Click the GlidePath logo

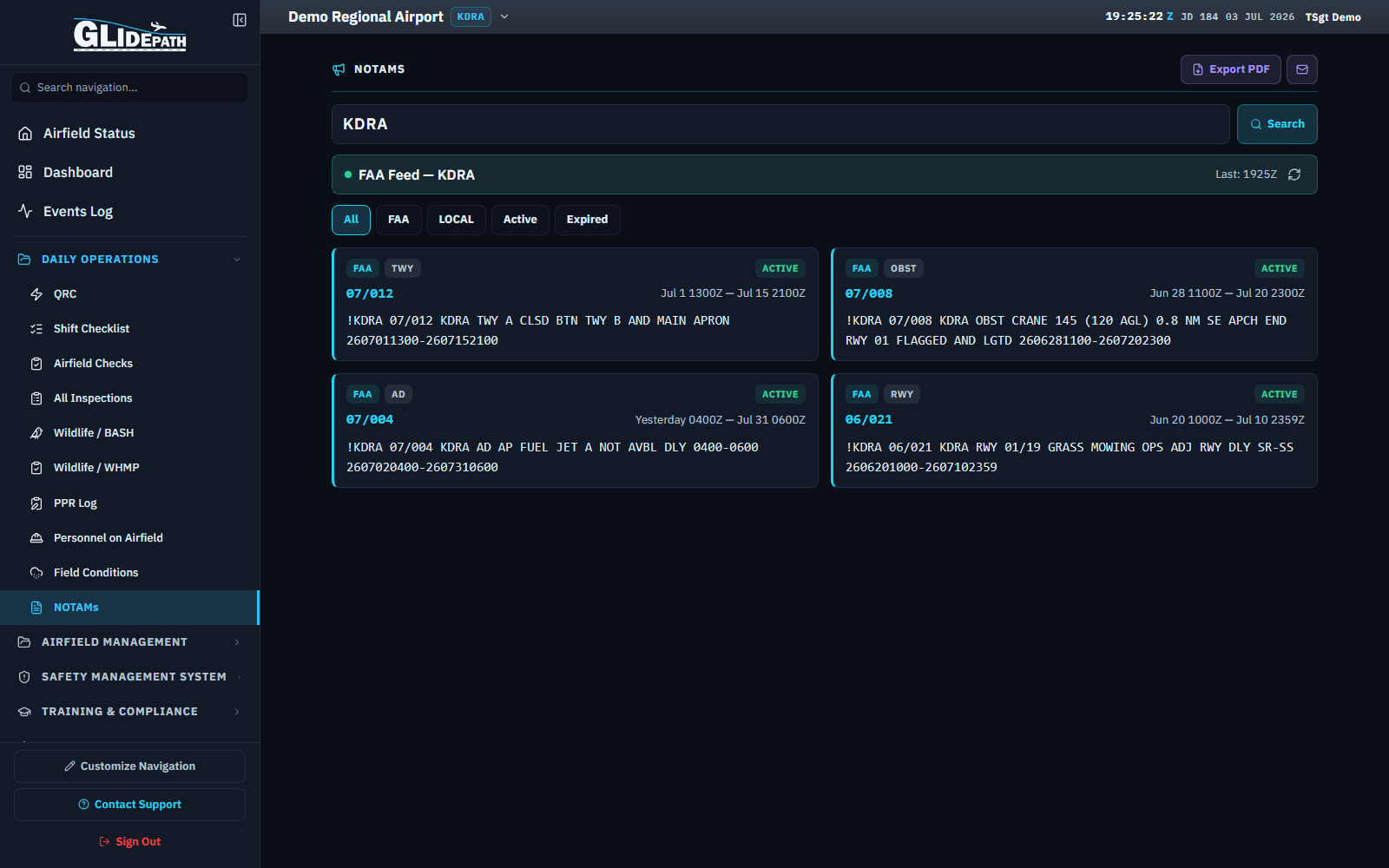coord(130,35)
